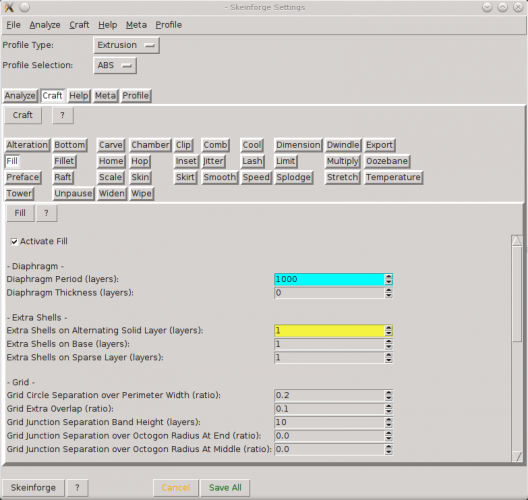This screenshot has height=500, width=528.
Task: Click the question-mark button beside Skeinforge
Action: pyautogui.click(x=77, y=488)
